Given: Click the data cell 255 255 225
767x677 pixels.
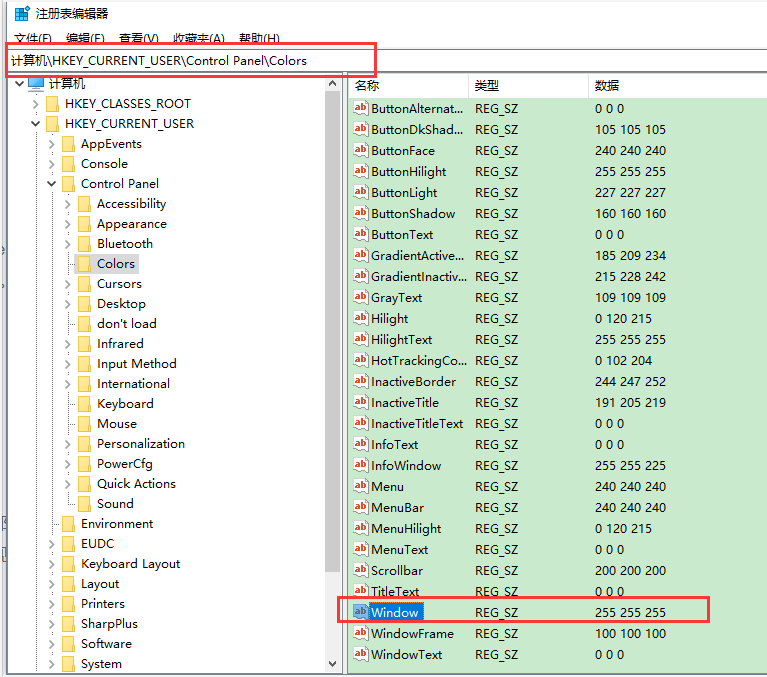Looking at the screenshot, I should click(x=630, y=465).
